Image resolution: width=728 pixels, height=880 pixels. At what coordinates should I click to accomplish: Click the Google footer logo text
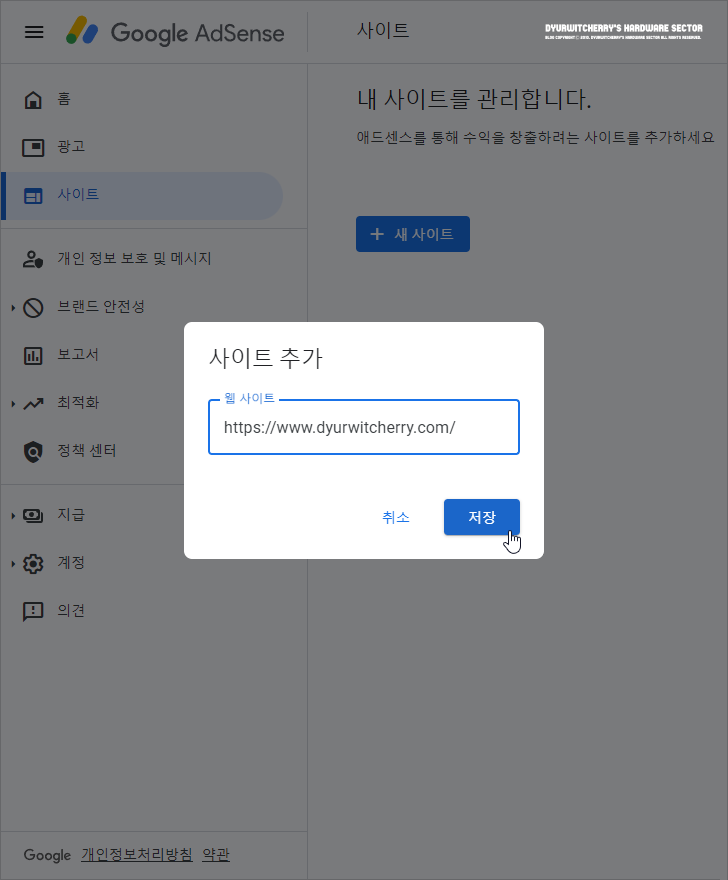pos(47,855)
